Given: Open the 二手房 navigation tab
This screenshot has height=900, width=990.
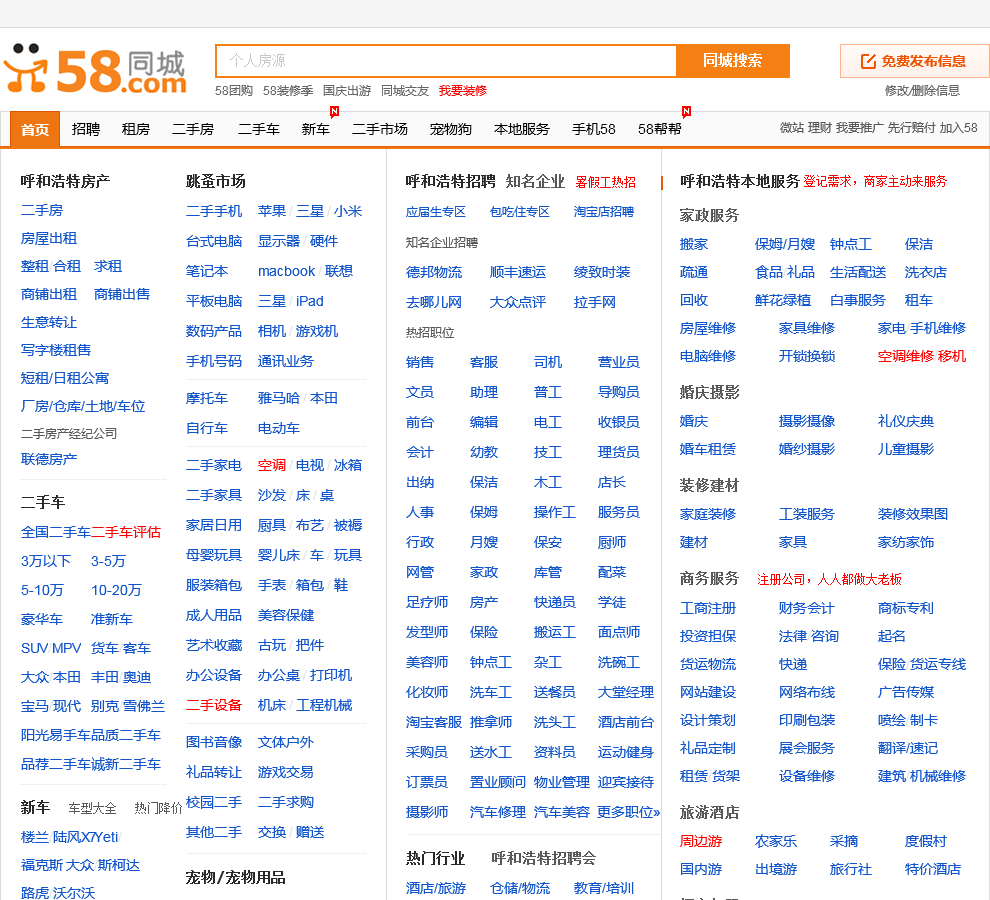Looking at the screenshot, I should (x=193, y=129).
